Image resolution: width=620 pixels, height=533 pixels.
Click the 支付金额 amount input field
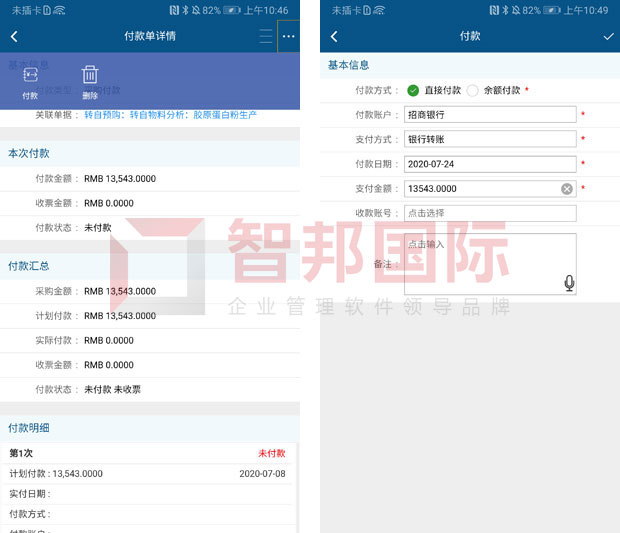pyautogui.click(x=480, y=189)
